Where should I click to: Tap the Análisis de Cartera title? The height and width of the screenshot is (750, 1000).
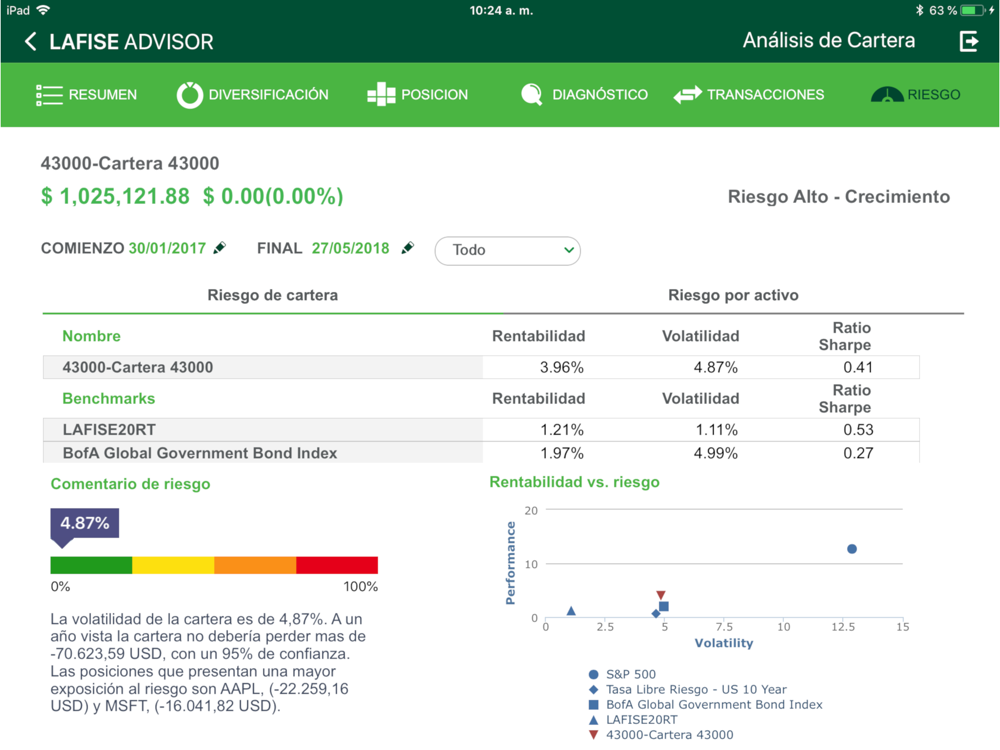pos(828,41)
